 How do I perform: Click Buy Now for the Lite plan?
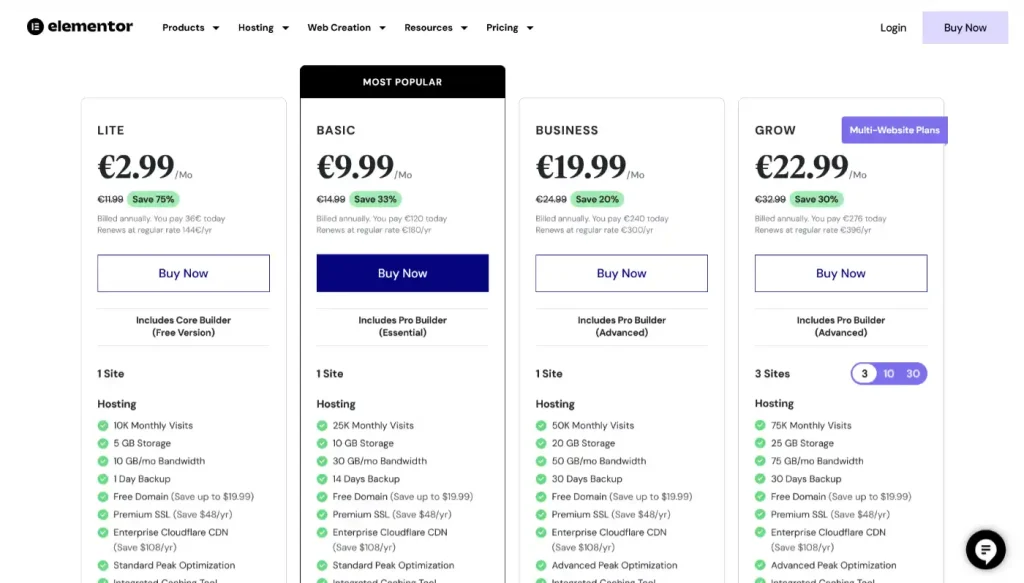tap(184, 273)
